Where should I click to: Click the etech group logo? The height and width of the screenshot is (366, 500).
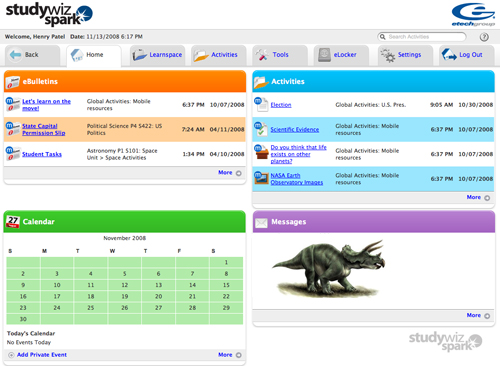[473, 14]
